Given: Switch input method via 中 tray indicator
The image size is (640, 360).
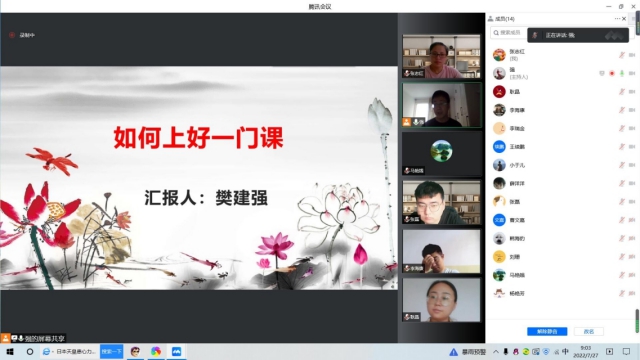Looking at the screenshot, I should click(565, 351).
